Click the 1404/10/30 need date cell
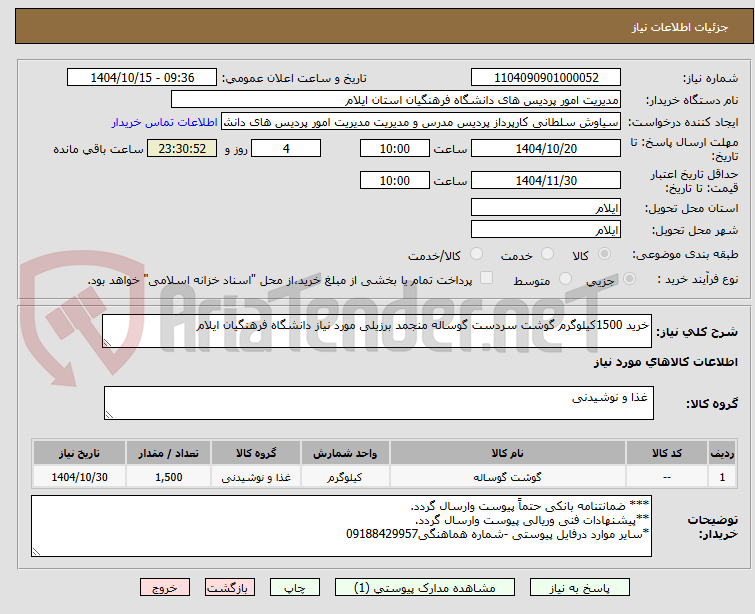The height and width of the screenshot is (614, 755). 79,477
